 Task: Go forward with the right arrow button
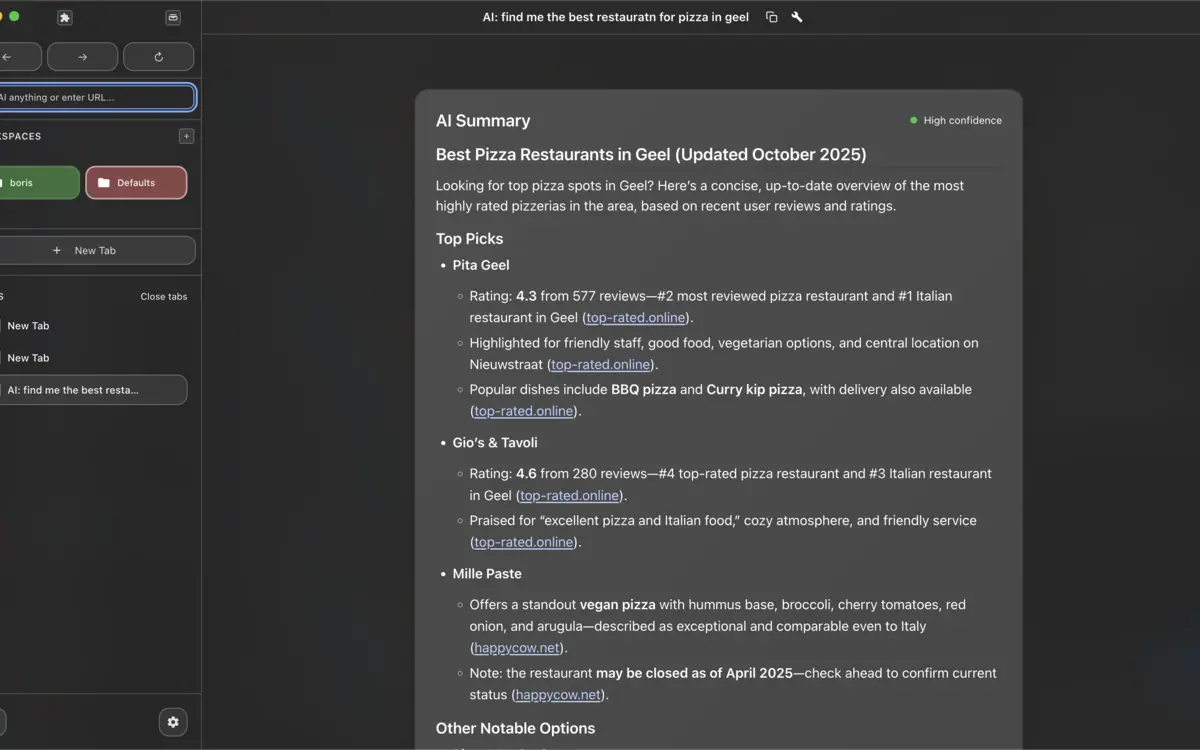(82, 57)
